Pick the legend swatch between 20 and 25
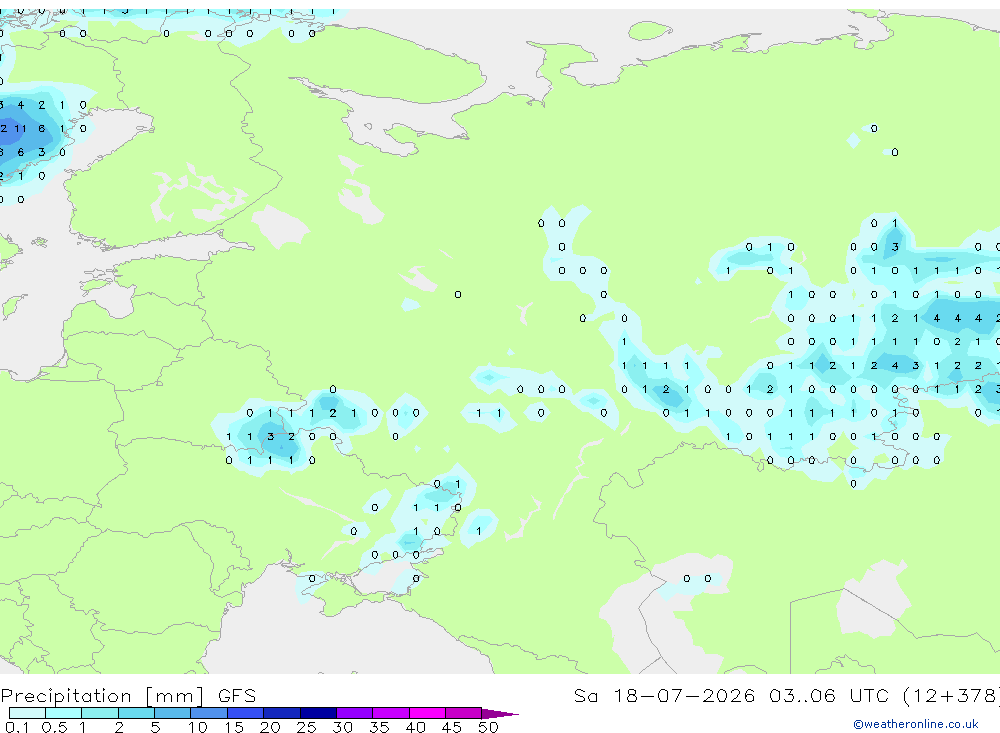 pyautogui.click(x=281, y=713)
